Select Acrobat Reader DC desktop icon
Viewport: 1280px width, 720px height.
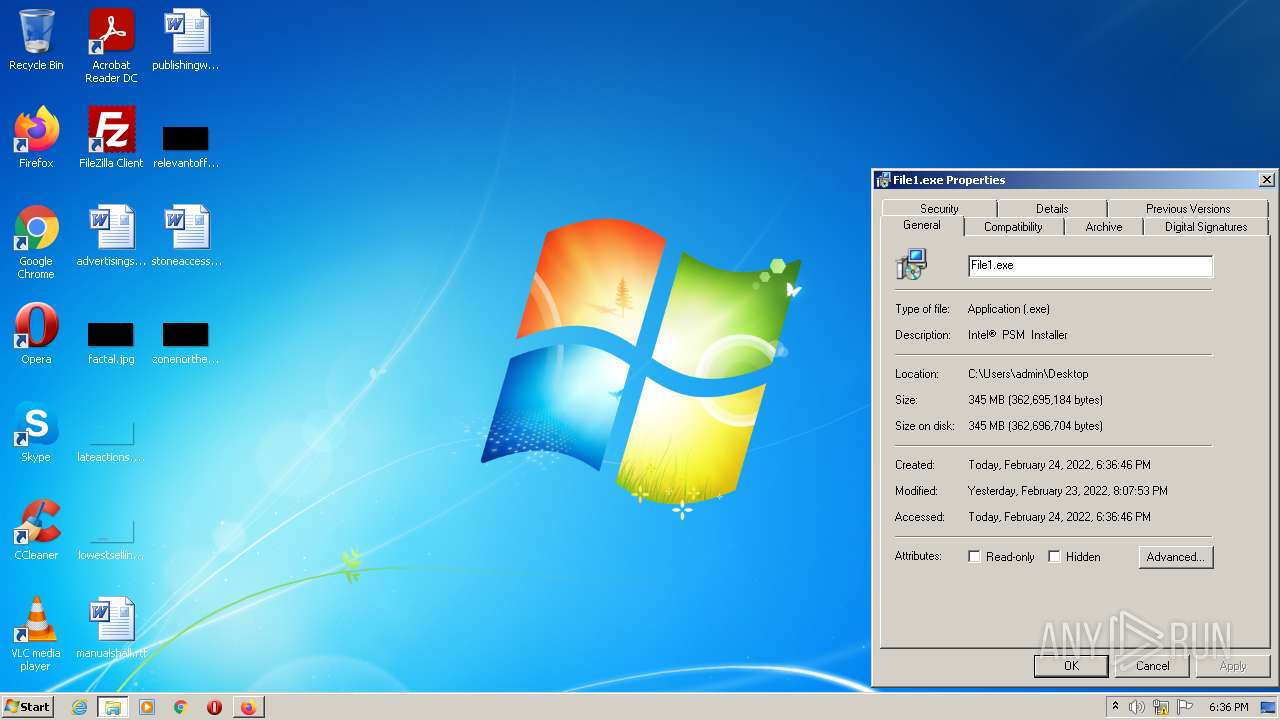point(111,46)
